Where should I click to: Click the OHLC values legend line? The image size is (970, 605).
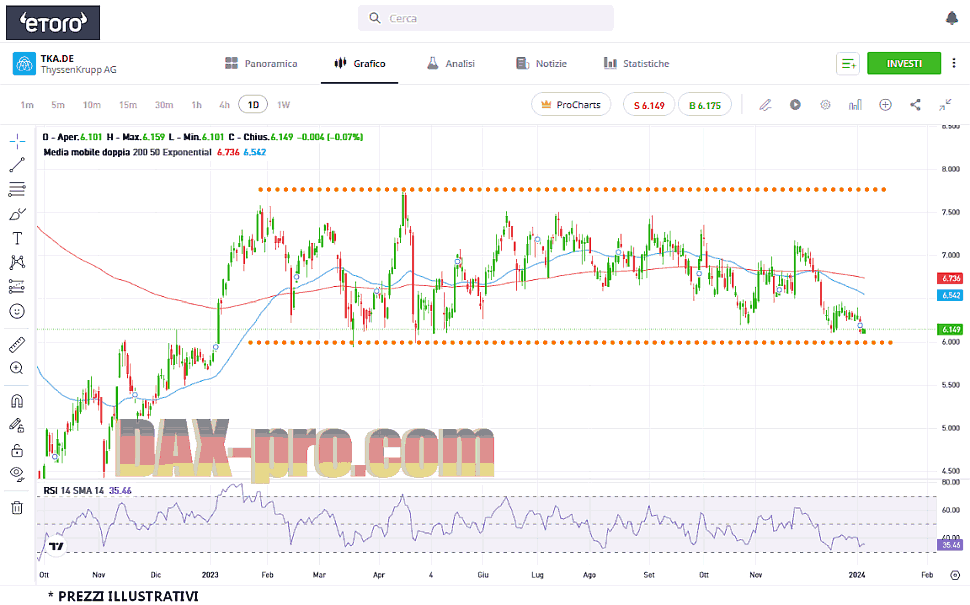tap(203, 137)
